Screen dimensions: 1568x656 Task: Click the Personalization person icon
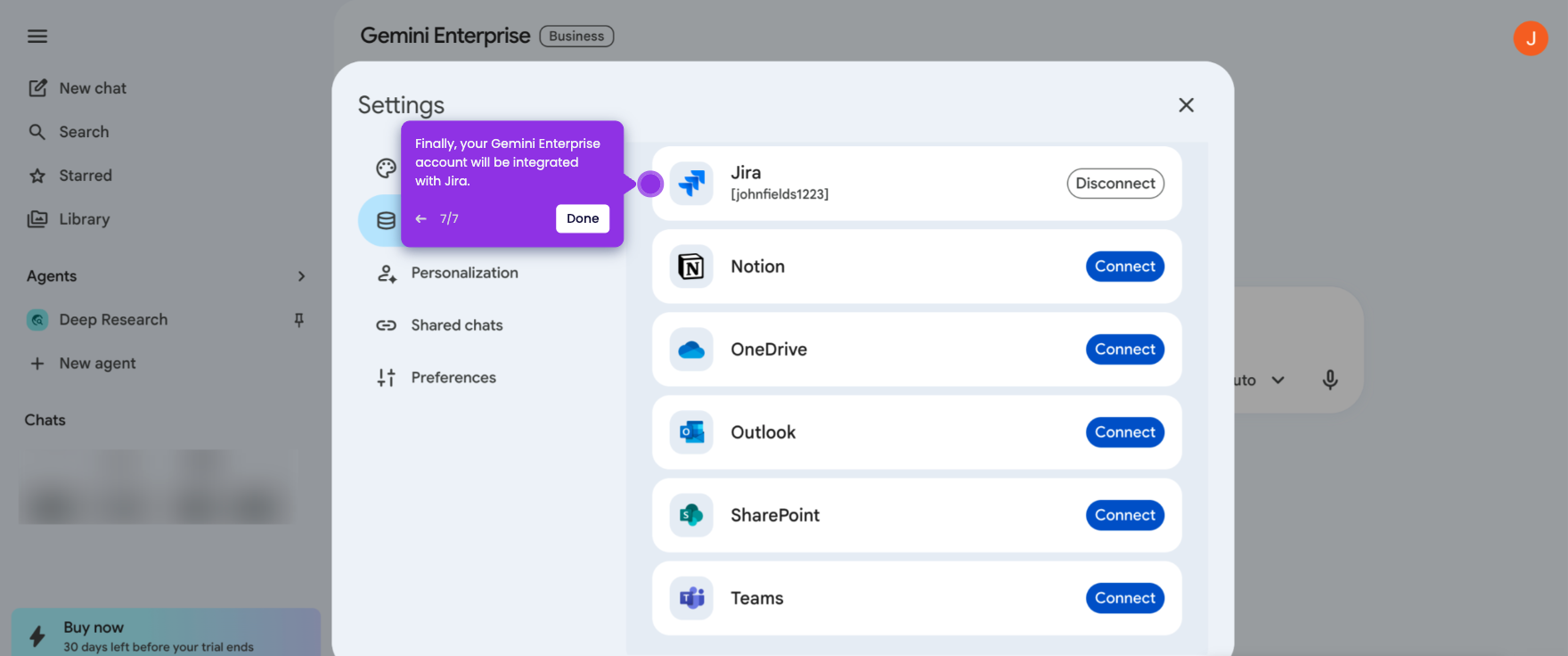pyautogui.click(x=387, y=274)
